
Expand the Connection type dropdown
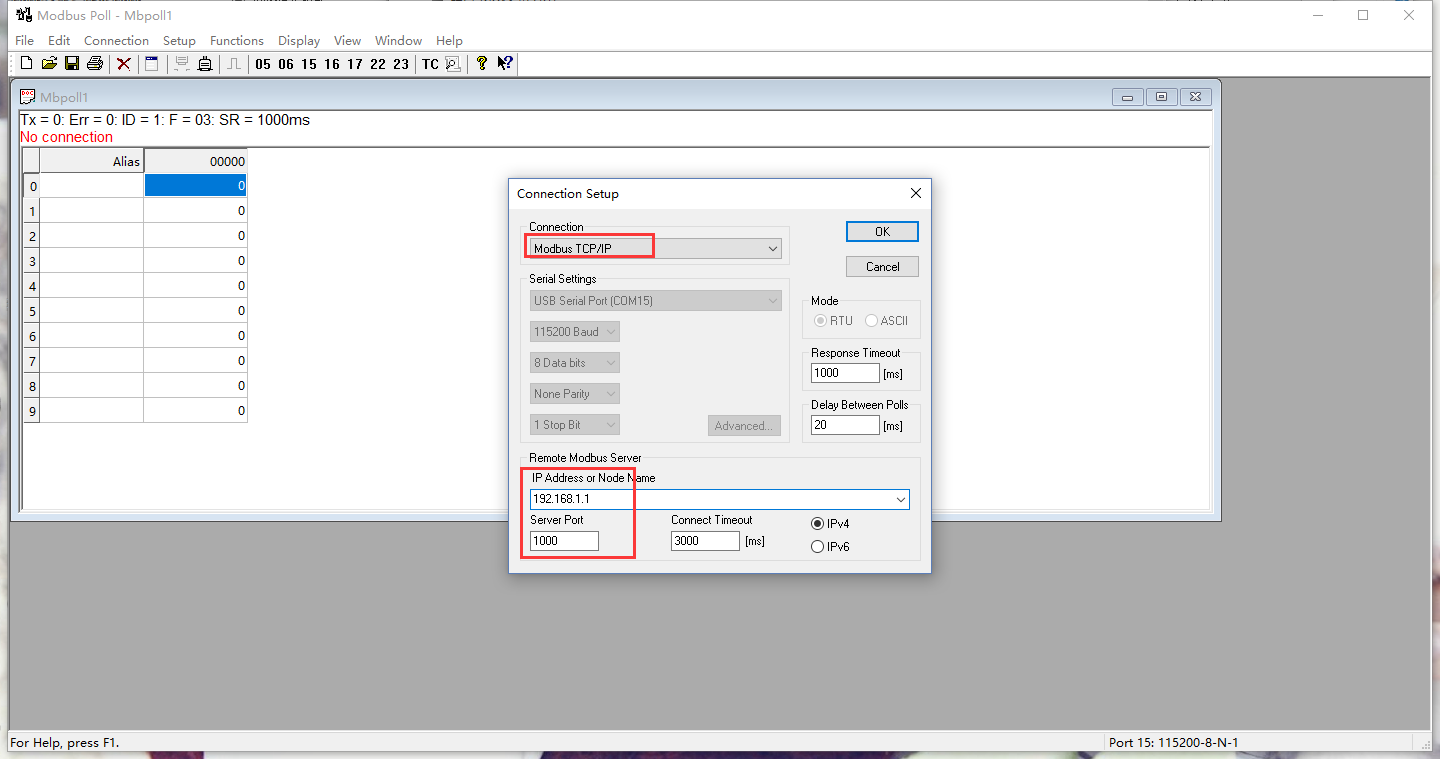[772, 248]
